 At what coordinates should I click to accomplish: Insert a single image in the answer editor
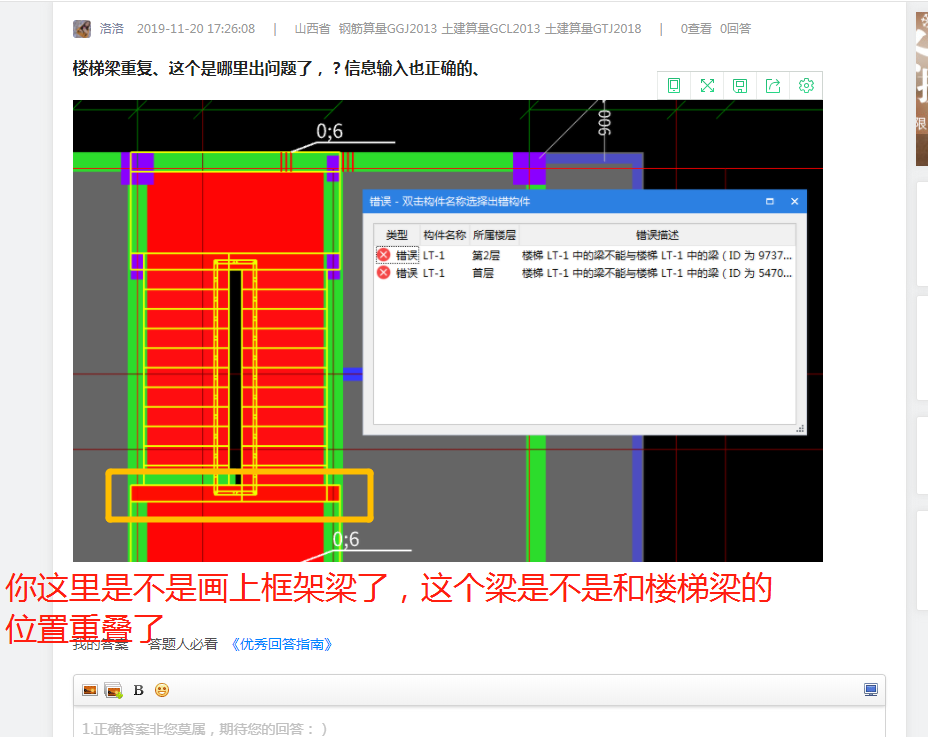(90, 690)
